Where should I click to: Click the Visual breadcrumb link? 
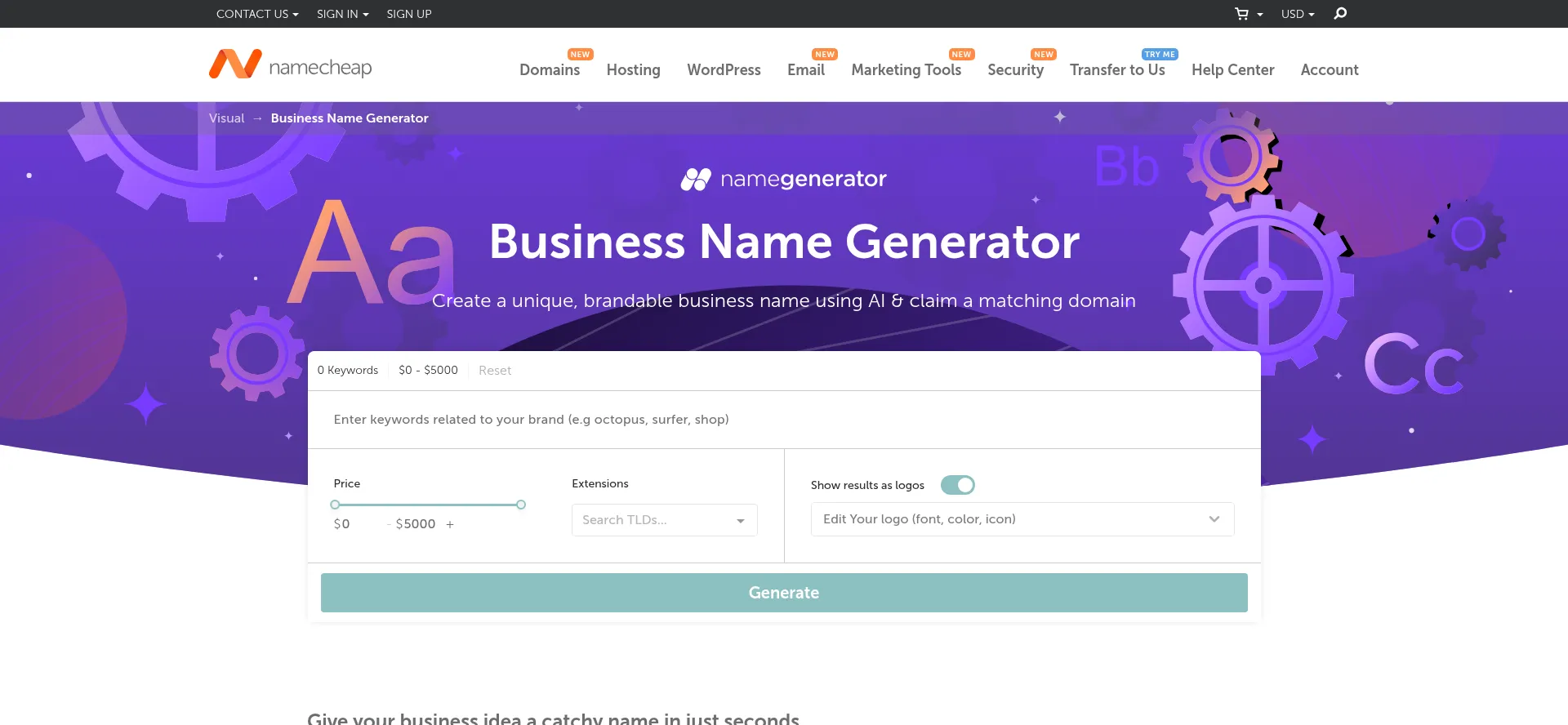226,118
